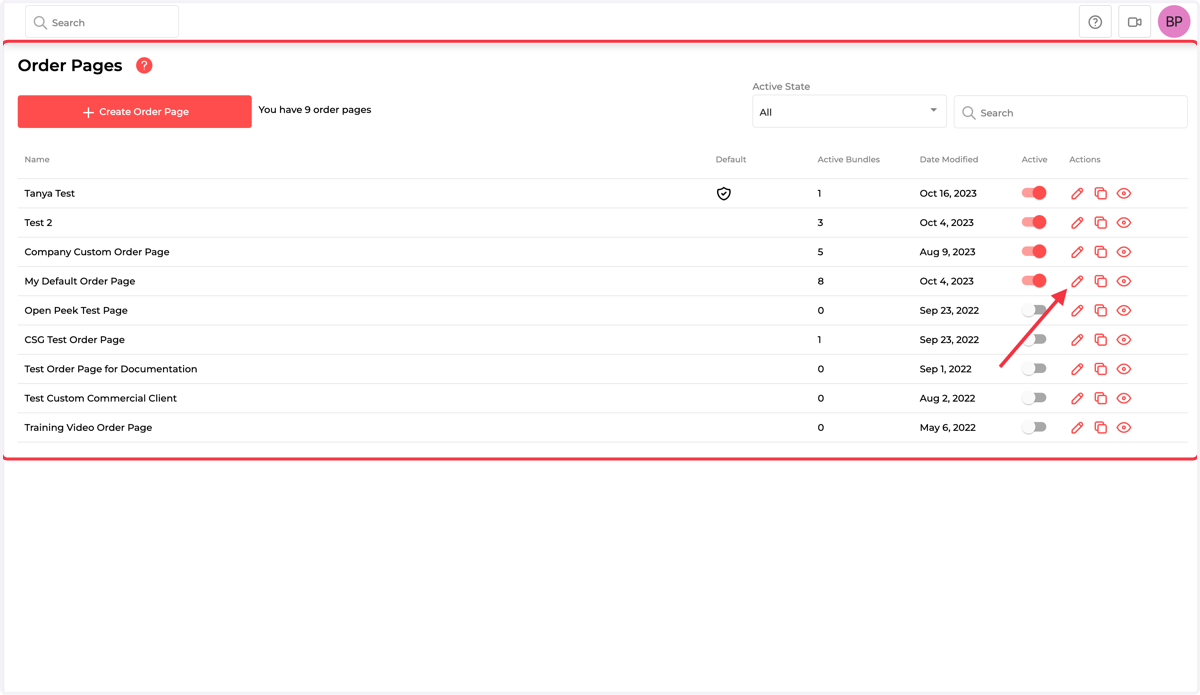The height and width of the screenshot is (695, 1200).
Task: Deactivate Company Custom Order Page toggle
Action: [x=1034, y=251]
